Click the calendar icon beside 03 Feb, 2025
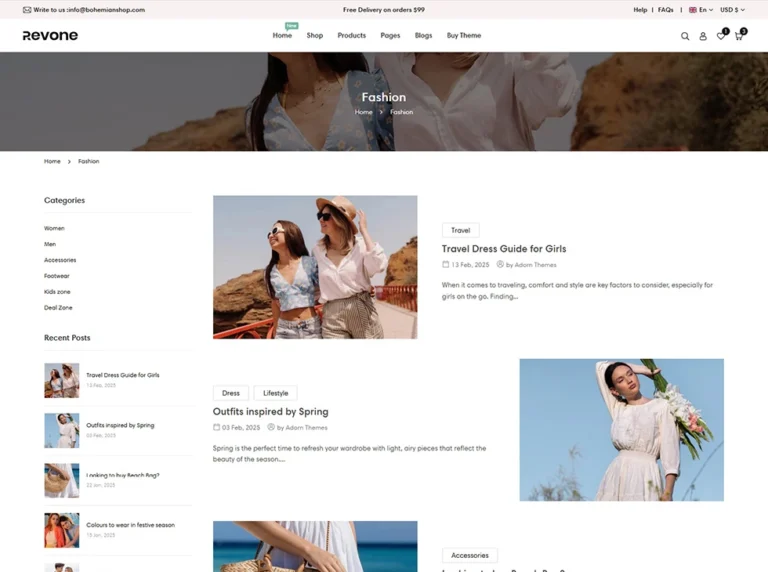Screen dimensions: 768x572 [216, 428]
